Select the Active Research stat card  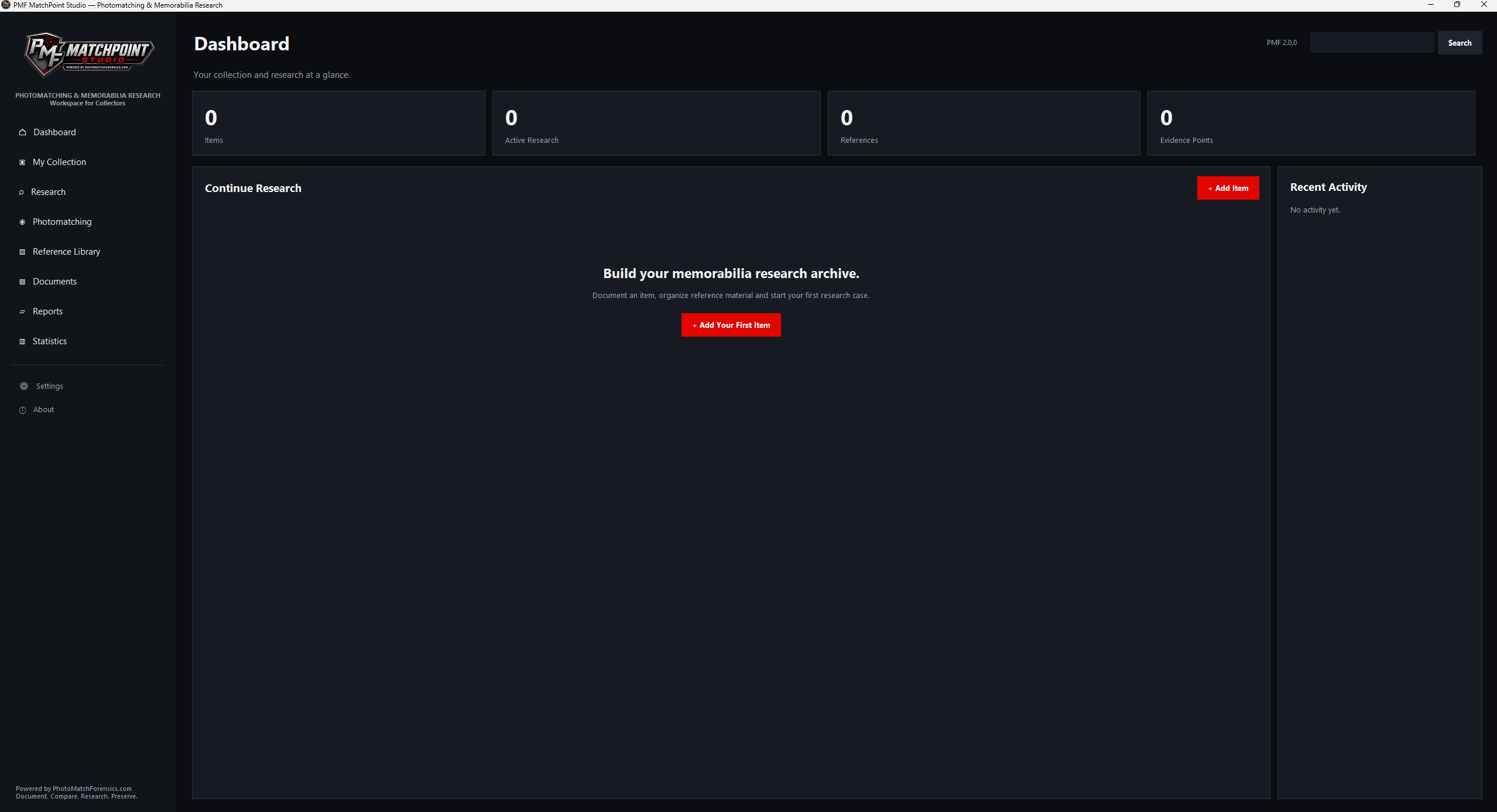coord(656,123)
